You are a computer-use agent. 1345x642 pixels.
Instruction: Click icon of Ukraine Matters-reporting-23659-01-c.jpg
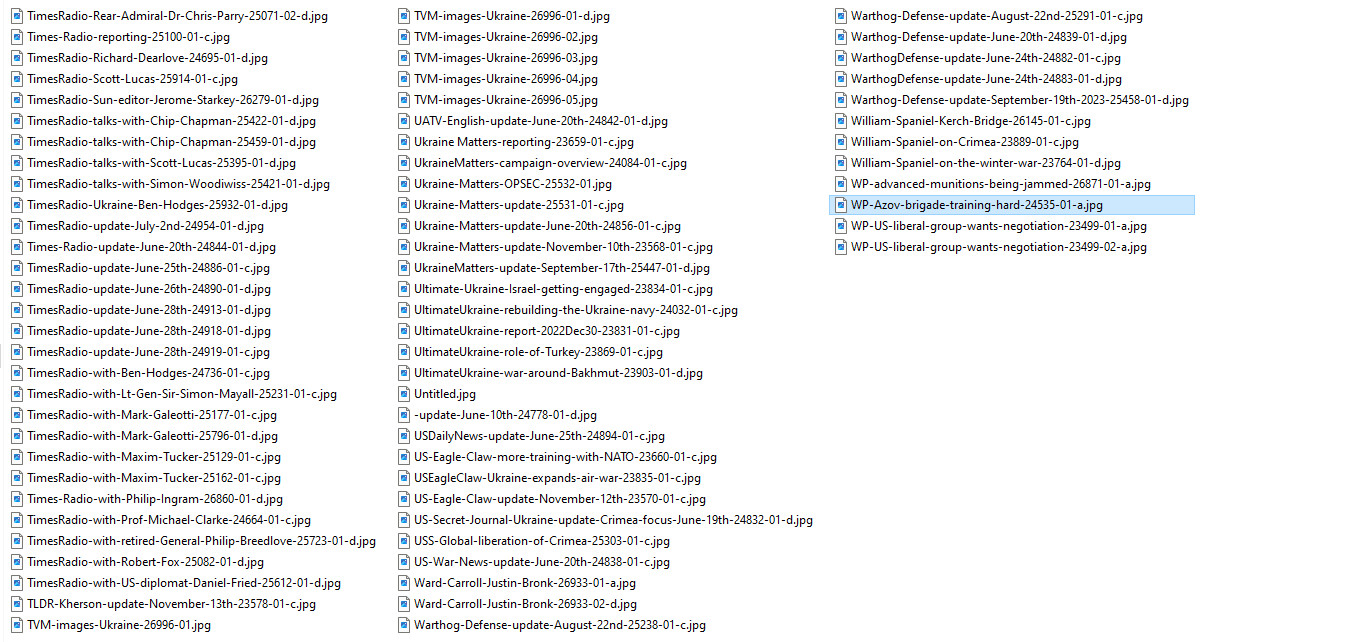pos(404,142)
